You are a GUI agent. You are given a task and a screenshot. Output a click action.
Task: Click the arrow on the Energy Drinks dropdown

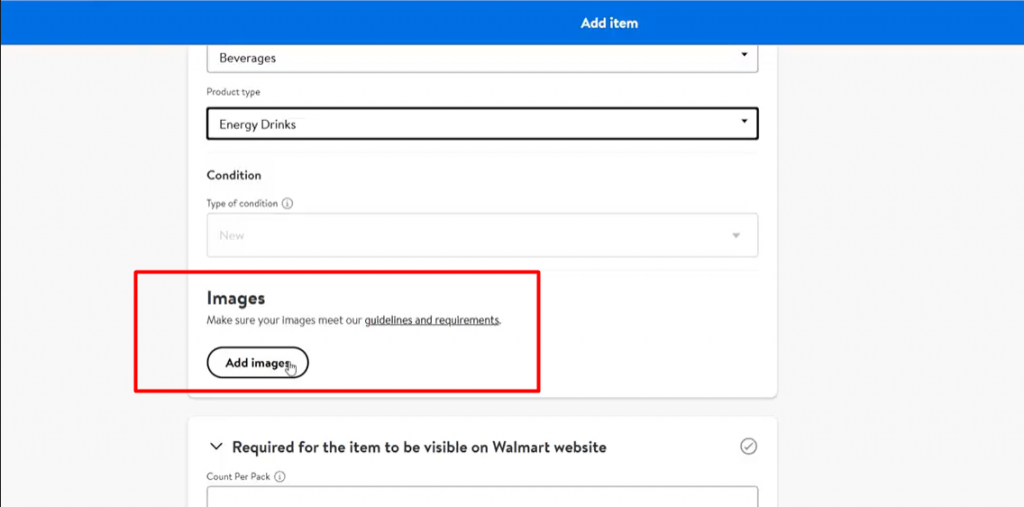click(743, 122)
